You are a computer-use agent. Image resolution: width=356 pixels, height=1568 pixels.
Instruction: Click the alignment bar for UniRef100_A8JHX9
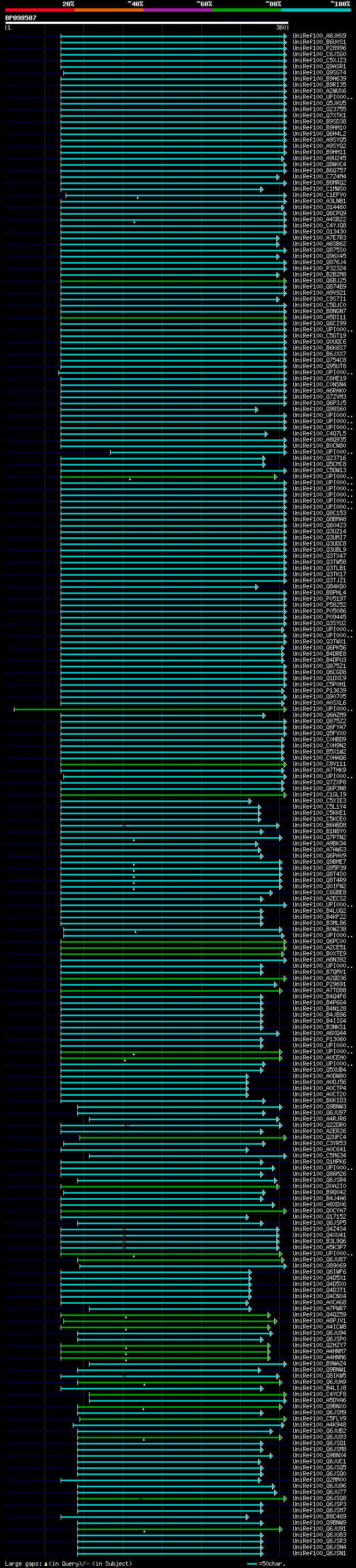[174, 36]
